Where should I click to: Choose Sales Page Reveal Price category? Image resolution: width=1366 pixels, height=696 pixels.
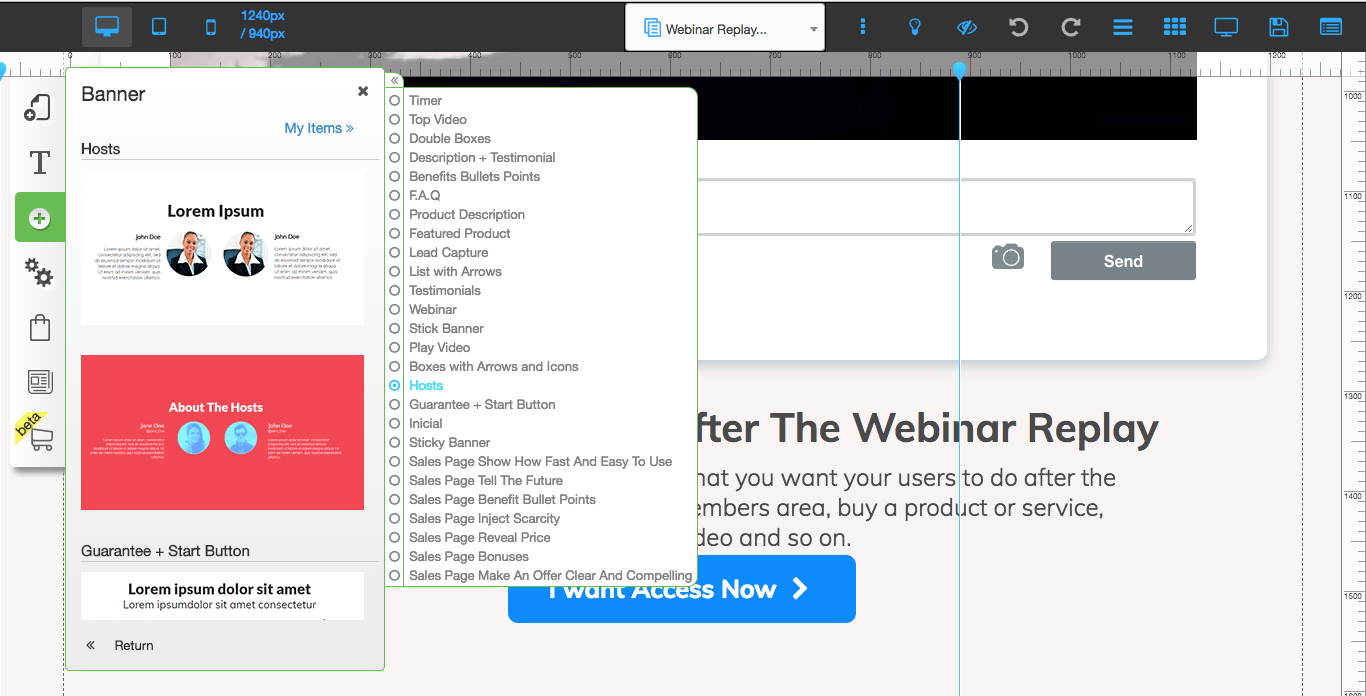point(480,537)
